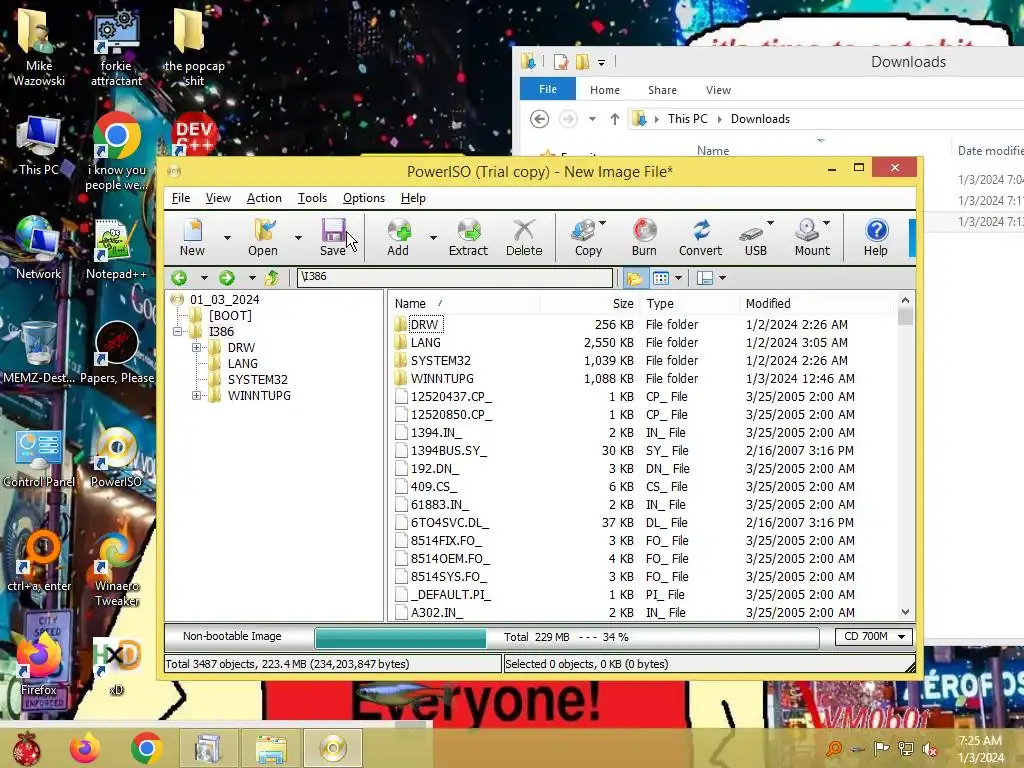Click the Open toolbar icon
Viewport: 1024px width, 768px height.
tap(263, 237)
